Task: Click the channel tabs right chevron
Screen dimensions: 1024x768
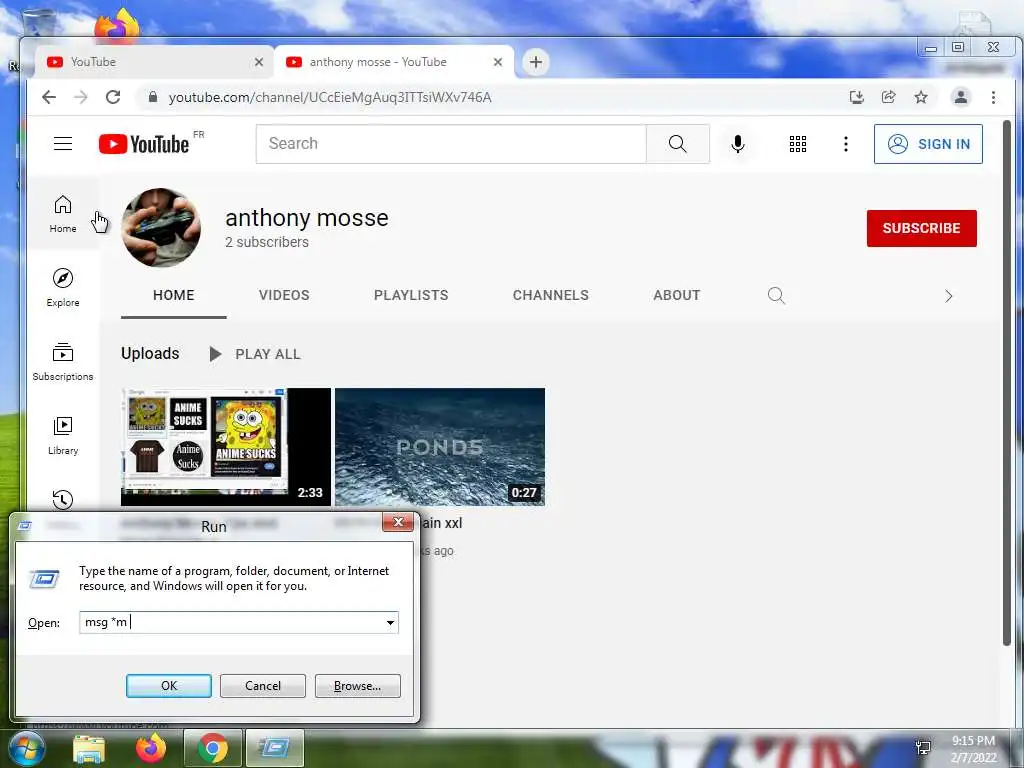Action: tap(948, 296)
